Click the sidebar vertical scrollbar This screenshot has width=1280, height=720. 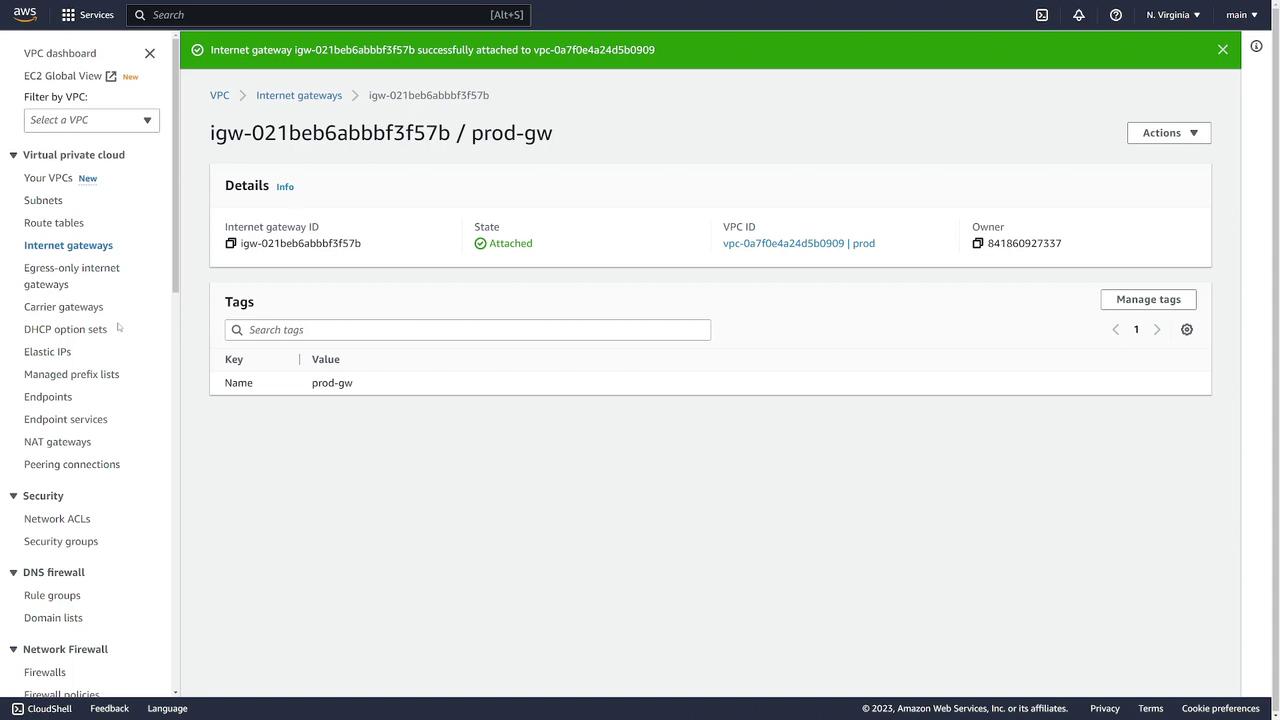[x=176, y=165]
